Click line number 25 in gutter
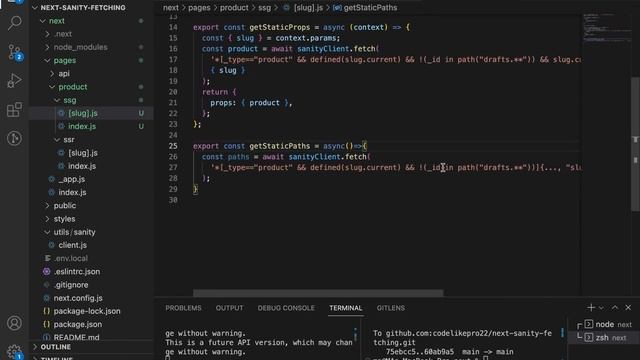This screenshot has width=640, height=360. 173,146
